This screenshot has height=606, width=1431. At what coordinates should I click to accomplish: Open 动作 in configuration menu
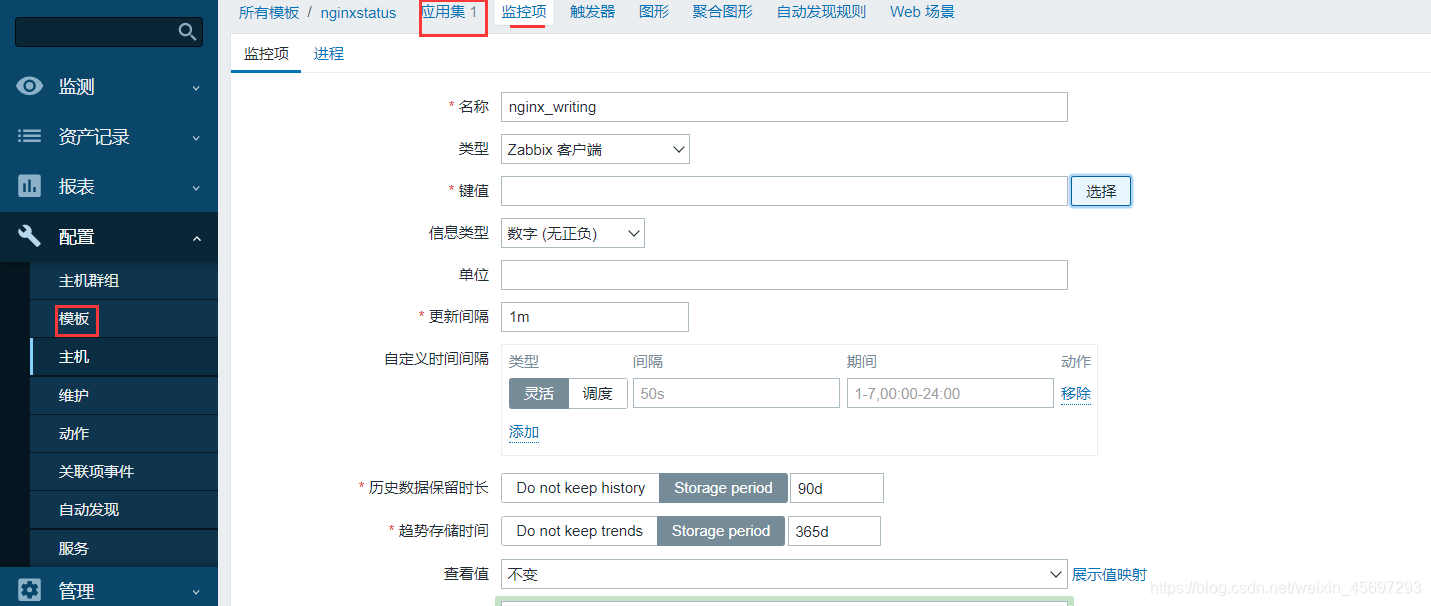[x=74, y=433]
